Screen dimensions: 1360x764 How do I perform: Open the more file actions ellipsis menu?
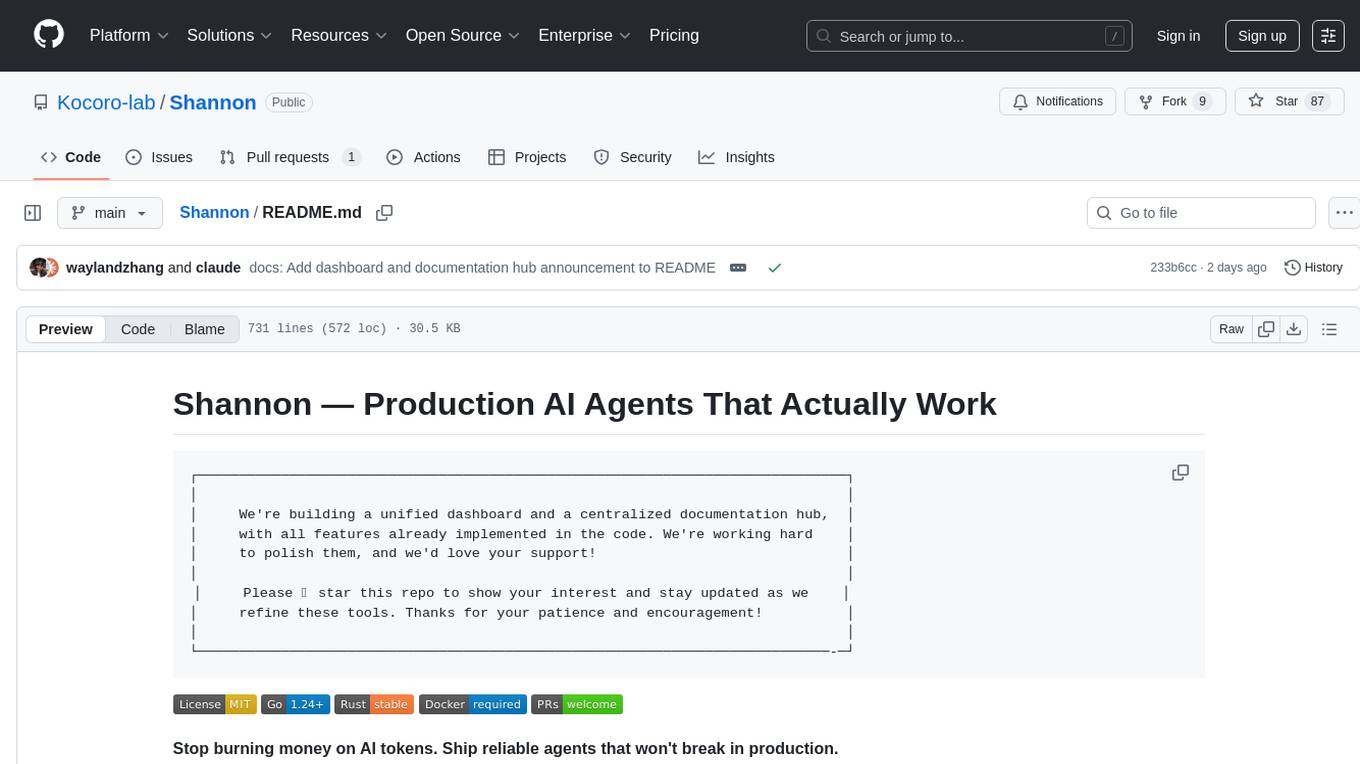1344,213
